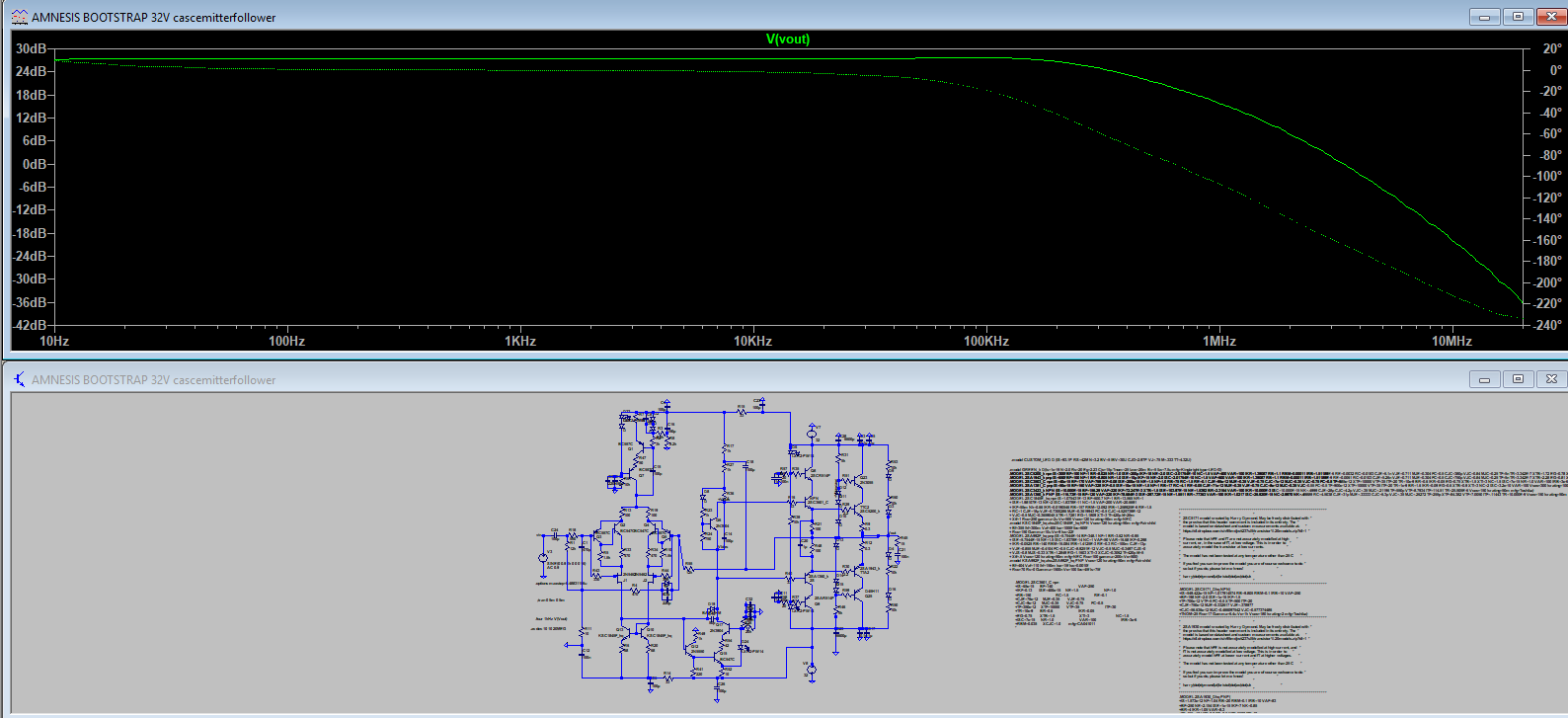This screenshot has width=1568, height=718.
Task: Close the waveform plot window
Action: (1551, 17)
